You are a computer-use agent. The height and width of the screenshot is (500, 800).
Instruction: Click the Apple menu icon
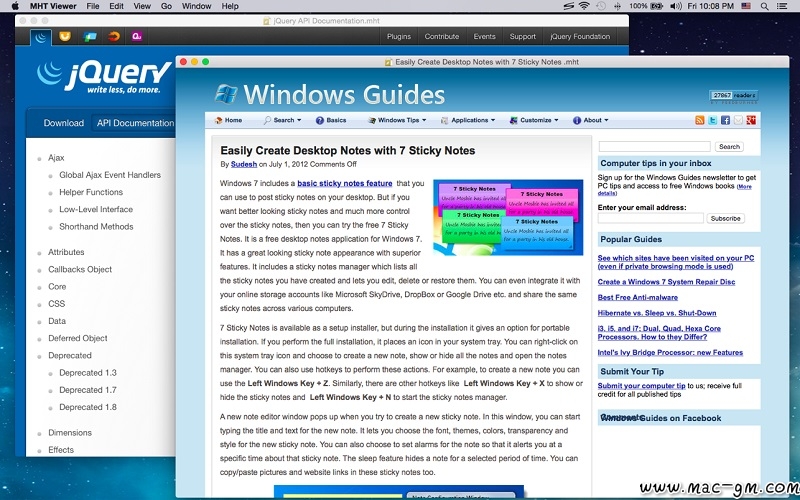(15, 6)
